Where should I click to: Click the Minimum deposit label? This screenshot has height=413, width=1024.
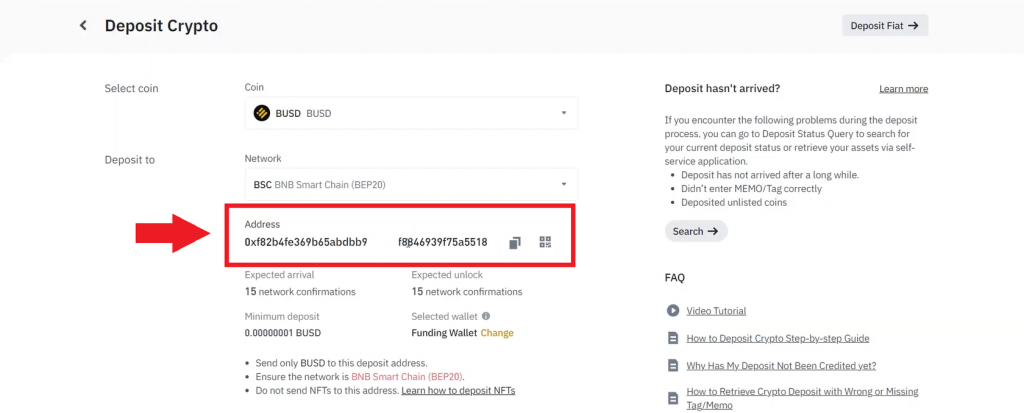282,316
